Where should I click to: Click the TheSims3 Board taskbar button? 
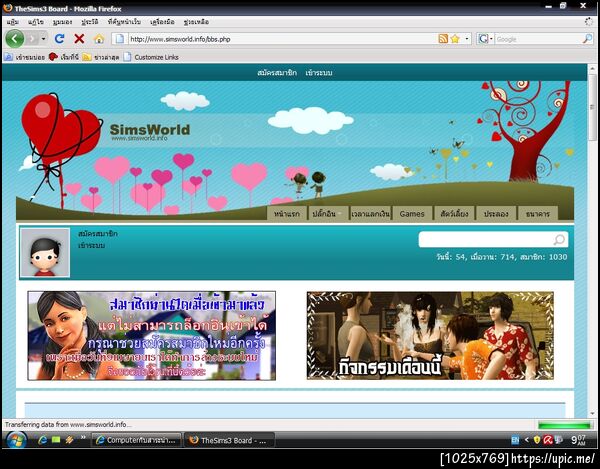coord(229,440)
